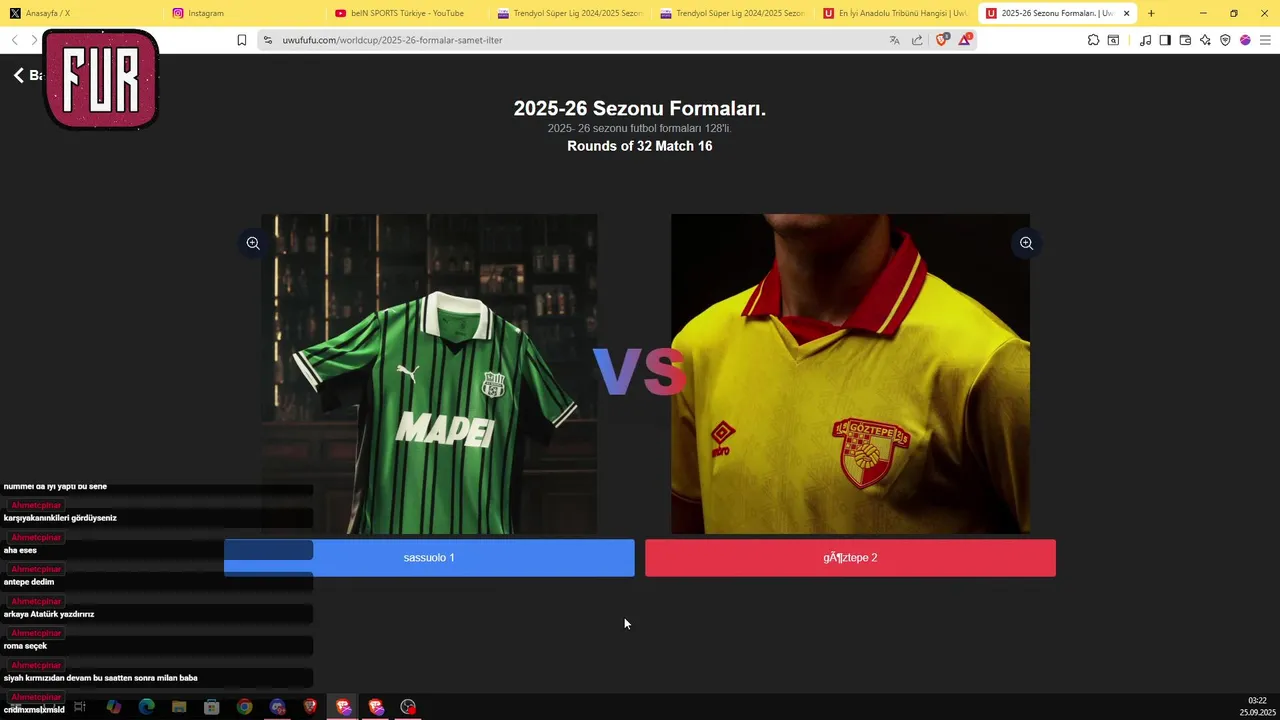The height and width of the screenshot is (720, 1280).
Task: Click the page back chevron at top left
Action: [x=18, y=75]
